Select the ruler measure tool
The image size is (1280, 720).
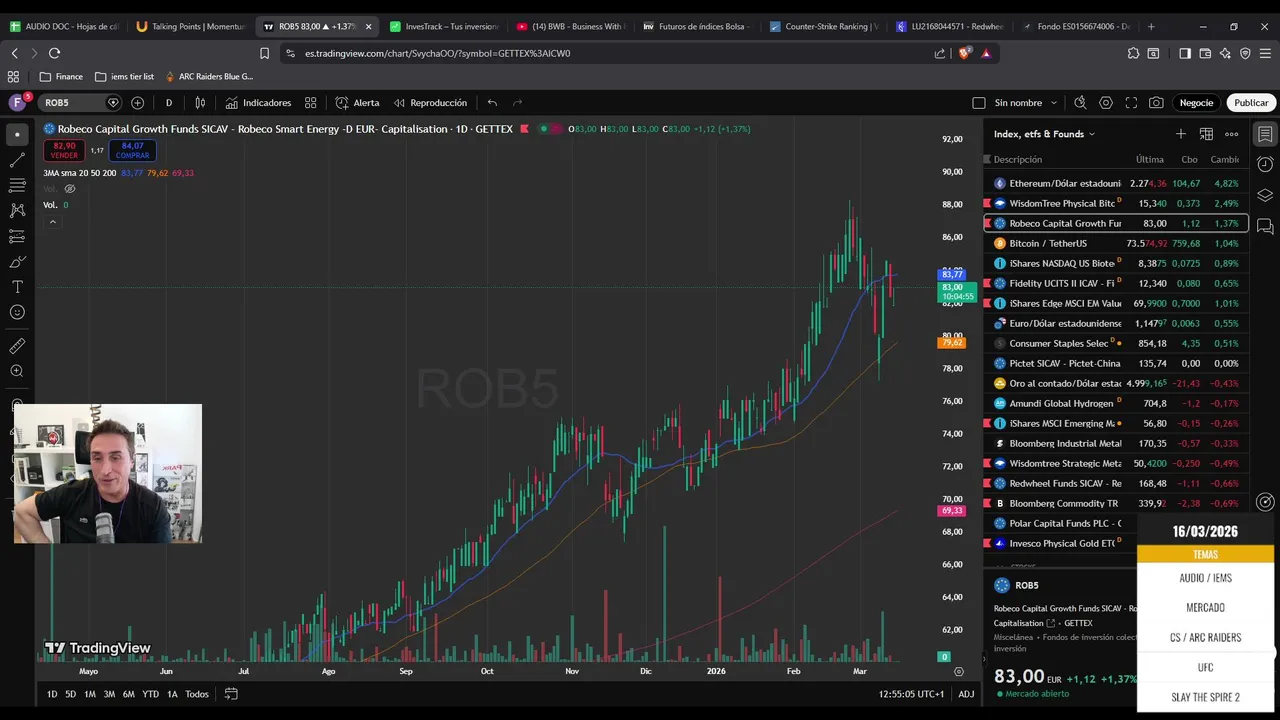[x=17, y=346]
